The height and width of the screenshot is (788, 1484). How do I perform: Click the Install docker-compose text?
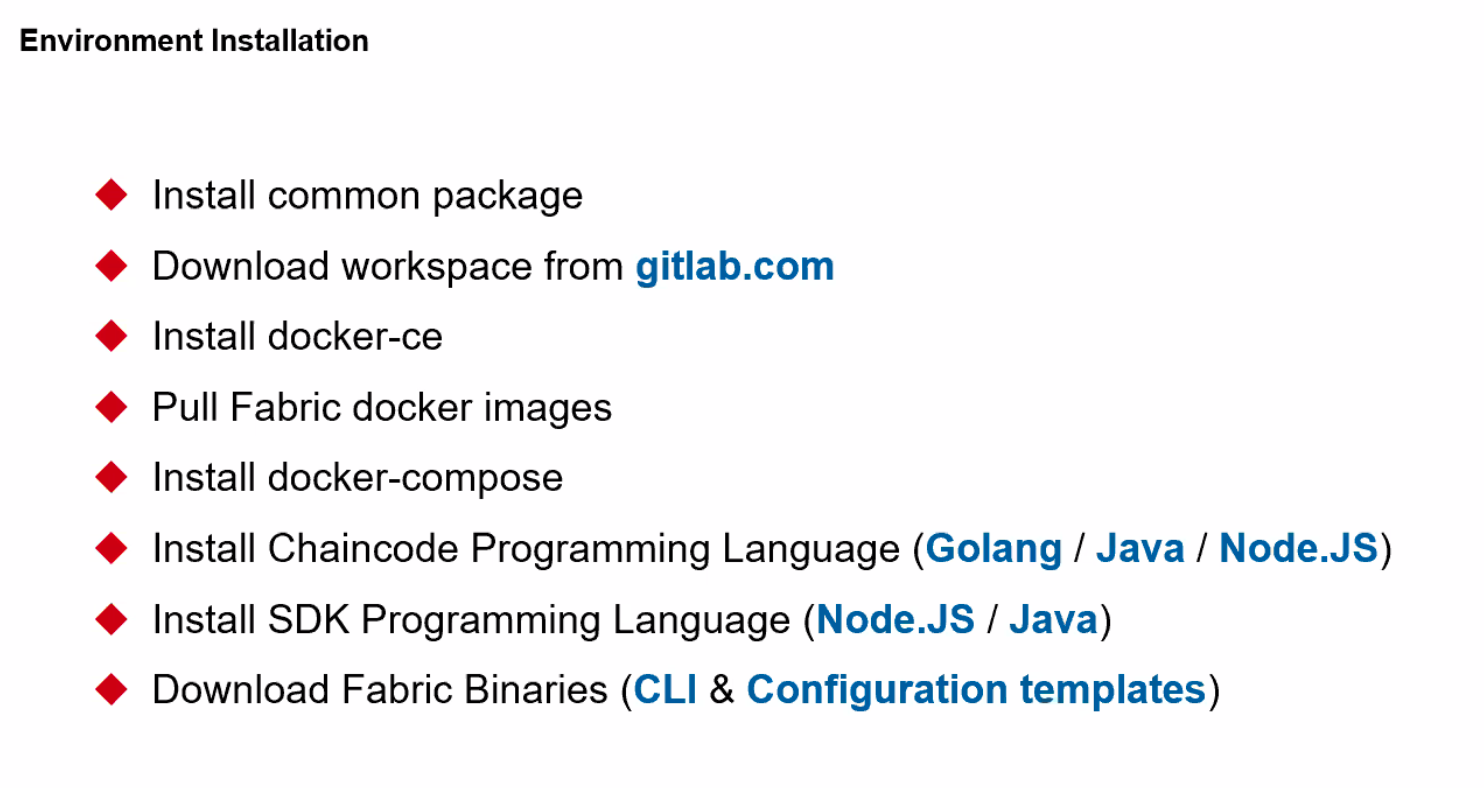point(357,478)
